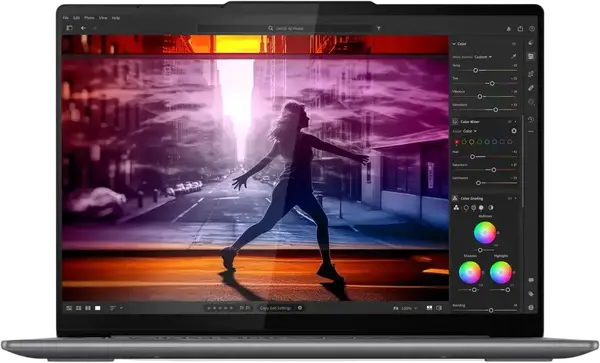
Task: Open the Edit sliders panel icon
Action: (531, 57)
